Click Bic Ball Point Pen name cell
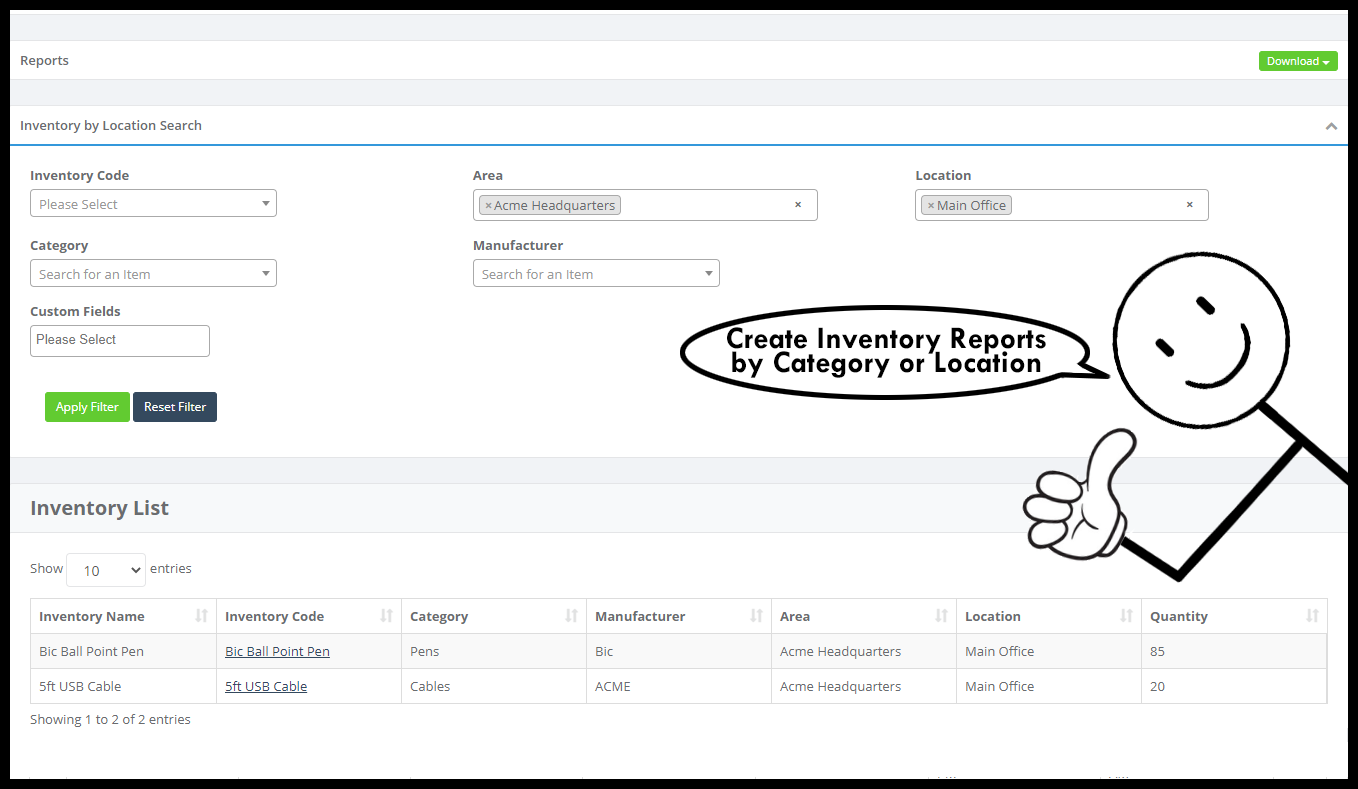The height and width of the screenshot is (789, 1358). (x=124, y=652)
